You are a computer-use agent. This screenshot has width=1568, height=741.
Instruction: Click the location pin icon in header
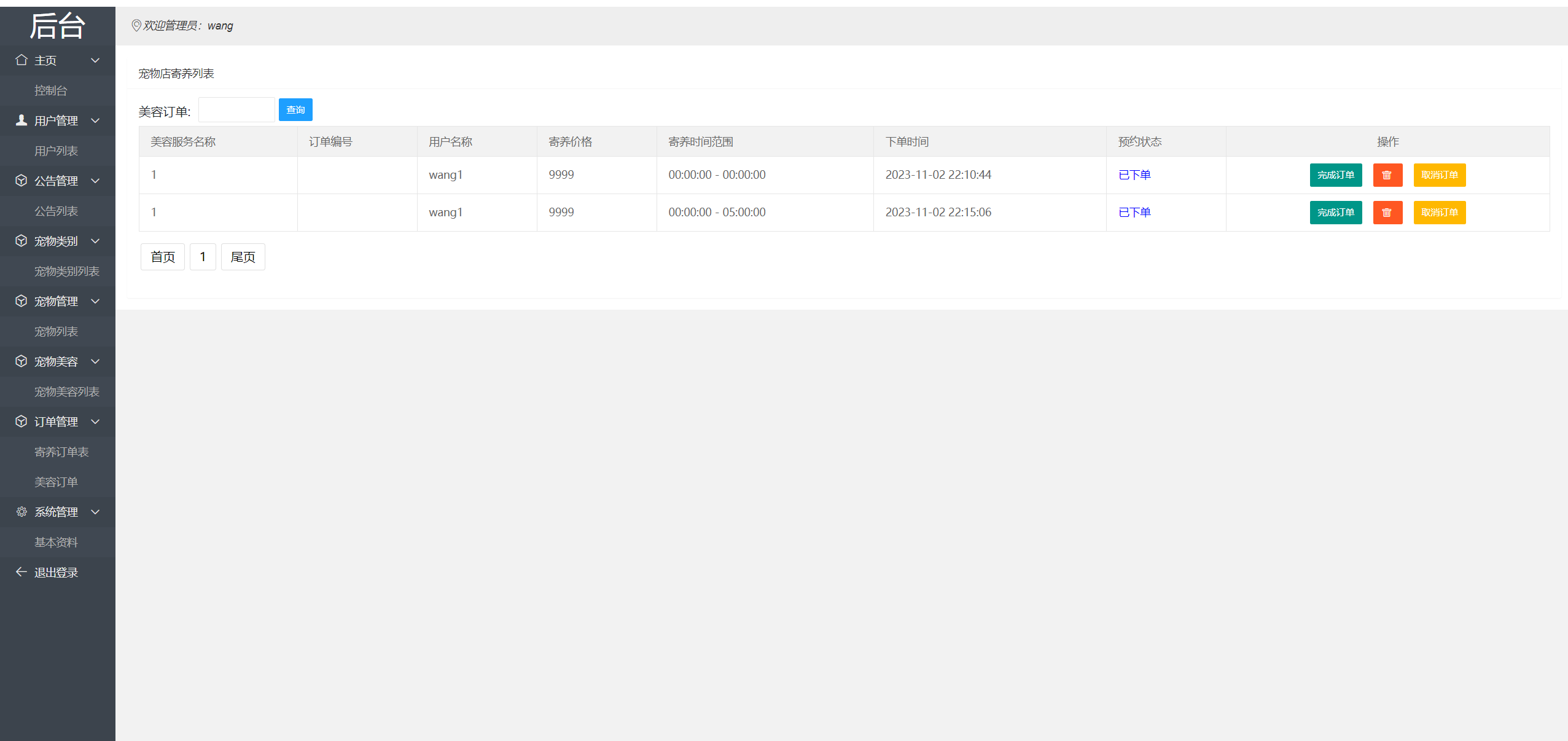tap(136, 26)
